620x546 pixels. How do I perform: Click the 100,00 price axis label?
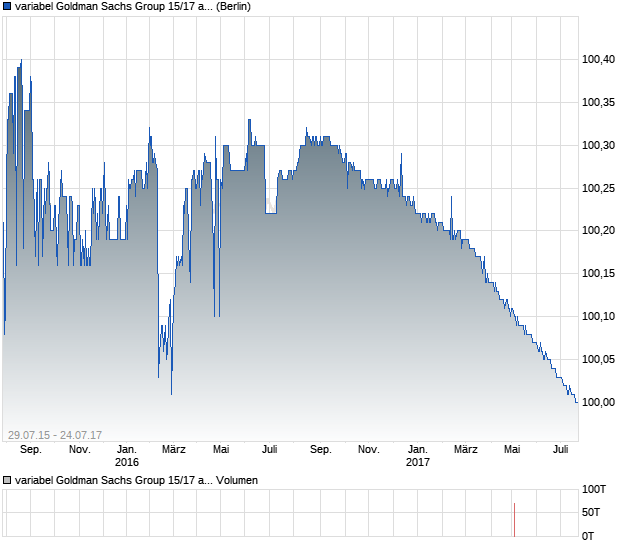click(x=598, y=402)
